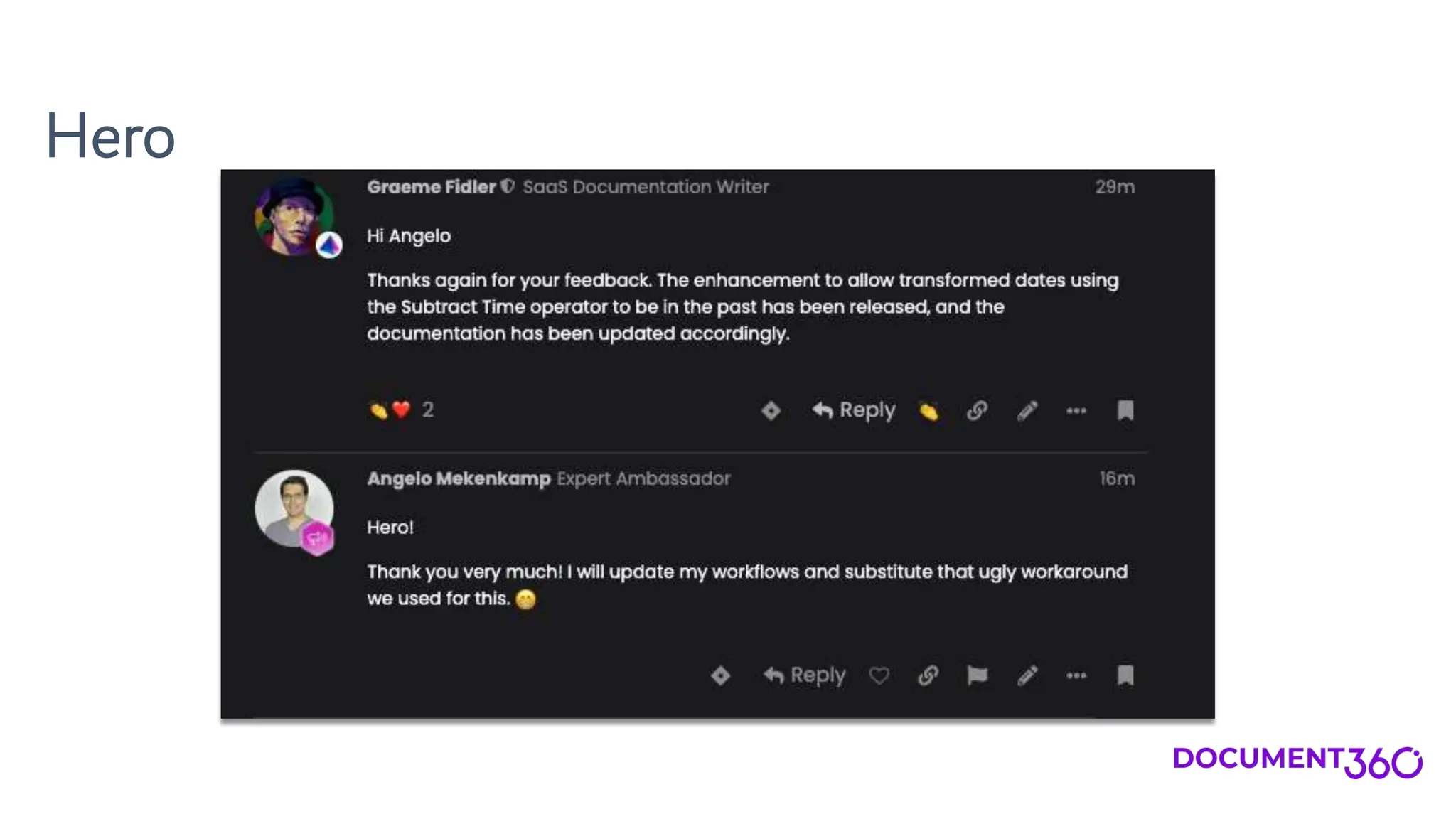Open Angelo Mekenkamp's profile name link
The image size is (1456, 819).
[x=459, y=478]
